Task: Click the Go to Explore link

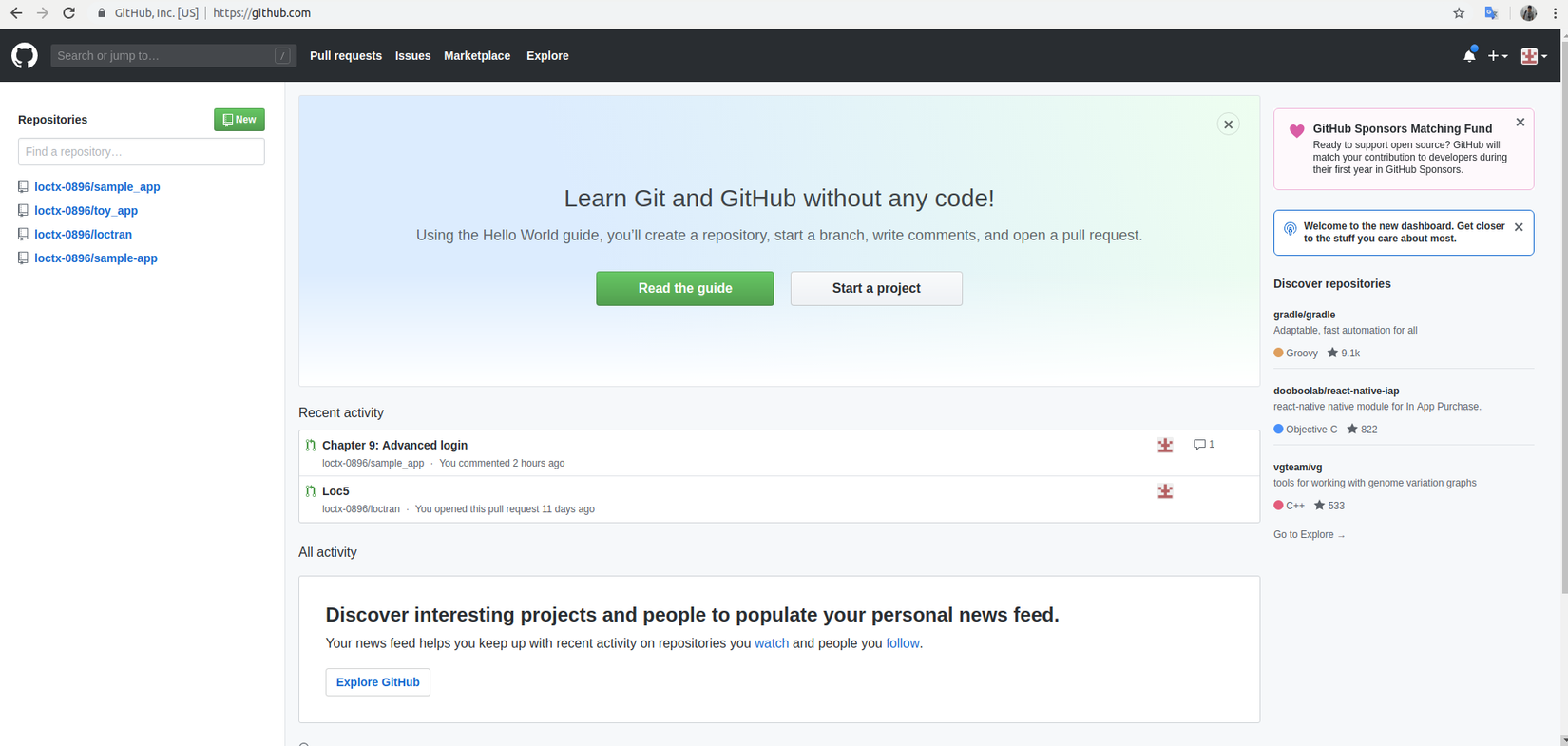Action: coord(1309,535)
